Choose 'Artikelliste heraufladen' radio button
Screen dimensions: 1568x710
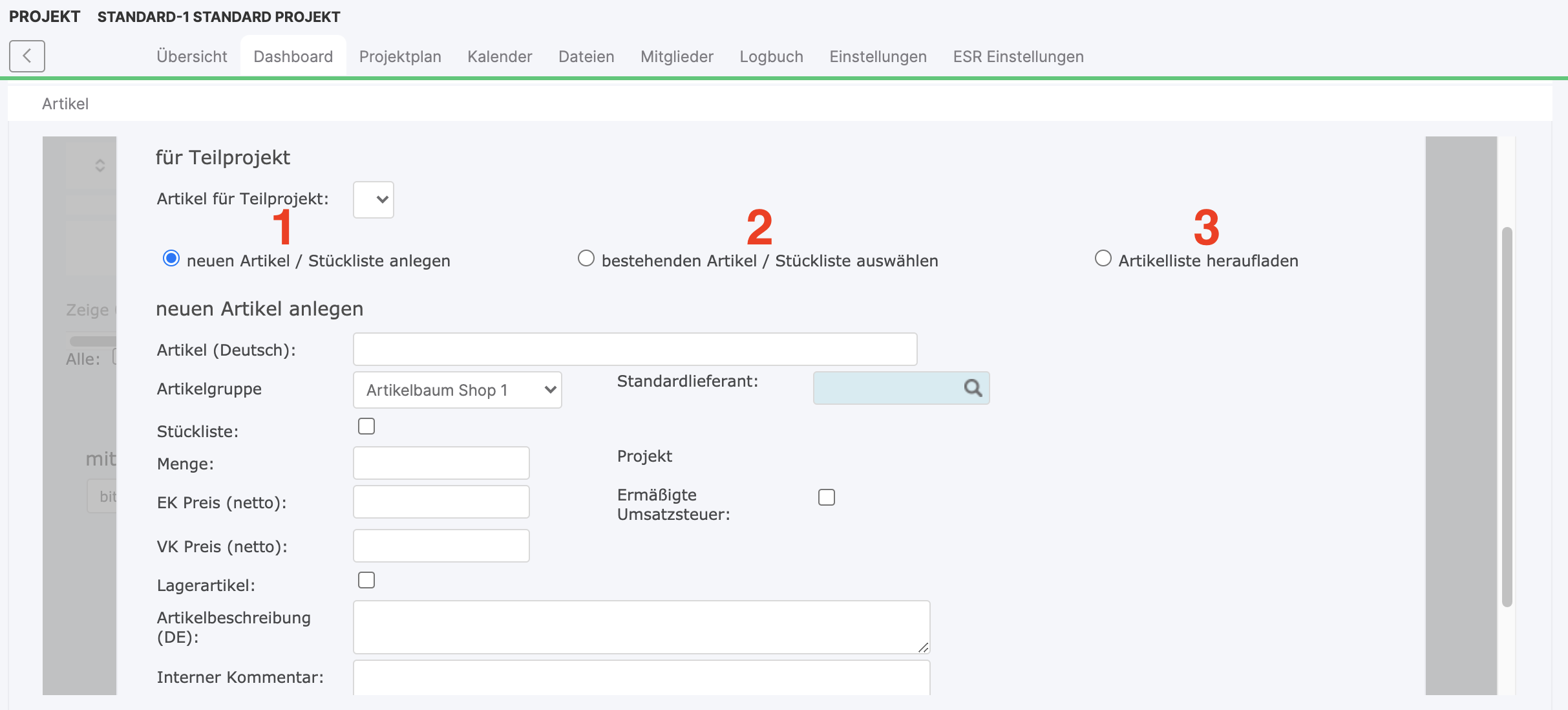[1103, 259]
